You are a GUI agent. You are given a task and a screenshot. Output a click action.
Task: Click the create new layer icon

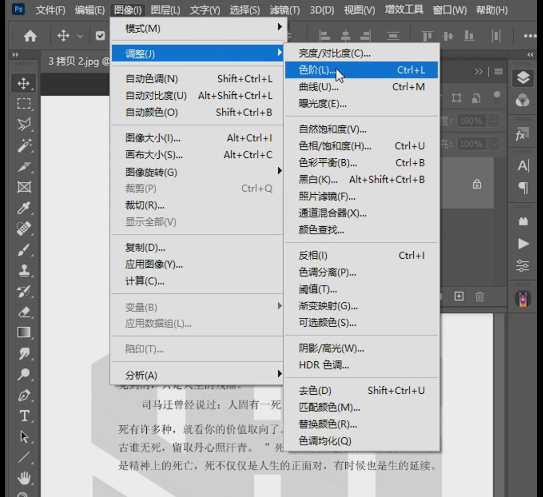point(459,296)
